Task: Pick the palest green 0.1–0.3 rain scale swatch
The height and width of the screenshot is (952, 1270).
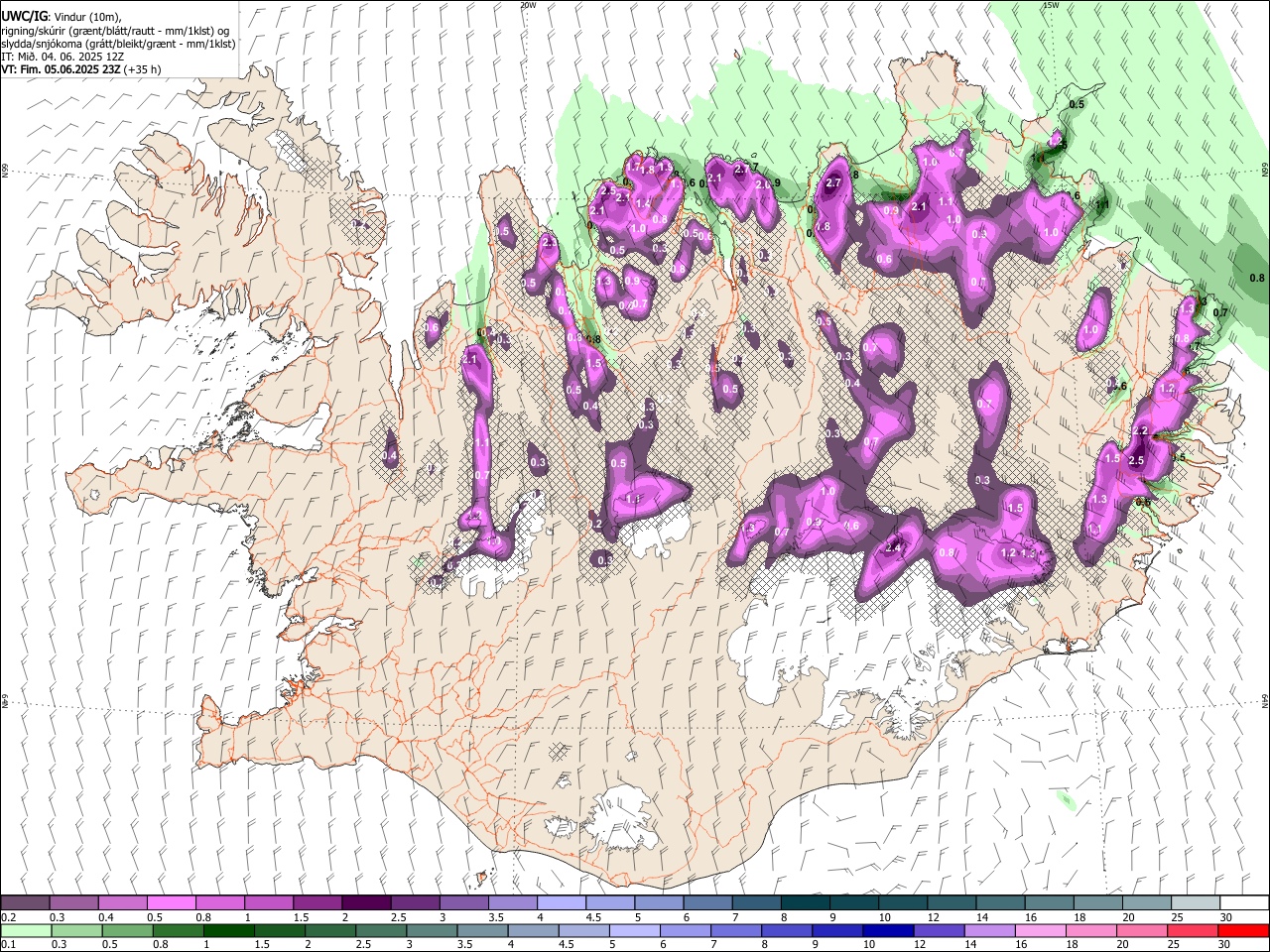Action: 25,930
